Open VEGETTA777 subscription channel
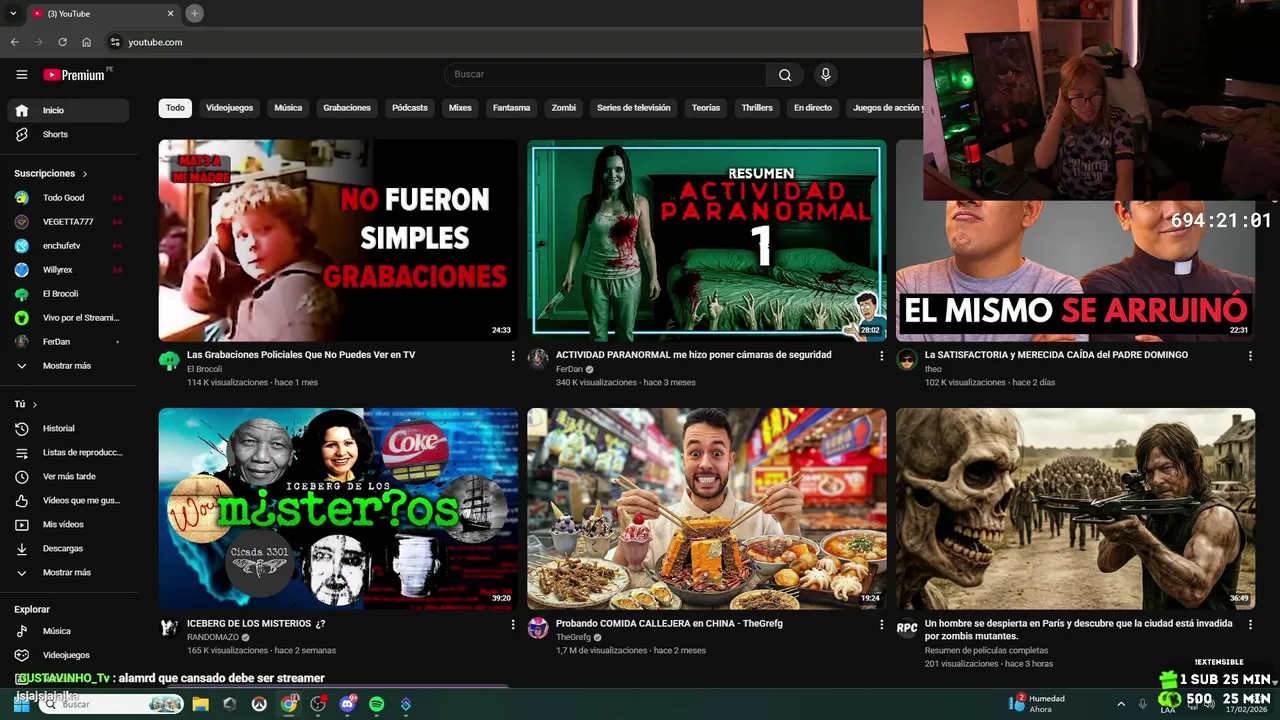This screenshot has height=720, width=1280. 68,222
